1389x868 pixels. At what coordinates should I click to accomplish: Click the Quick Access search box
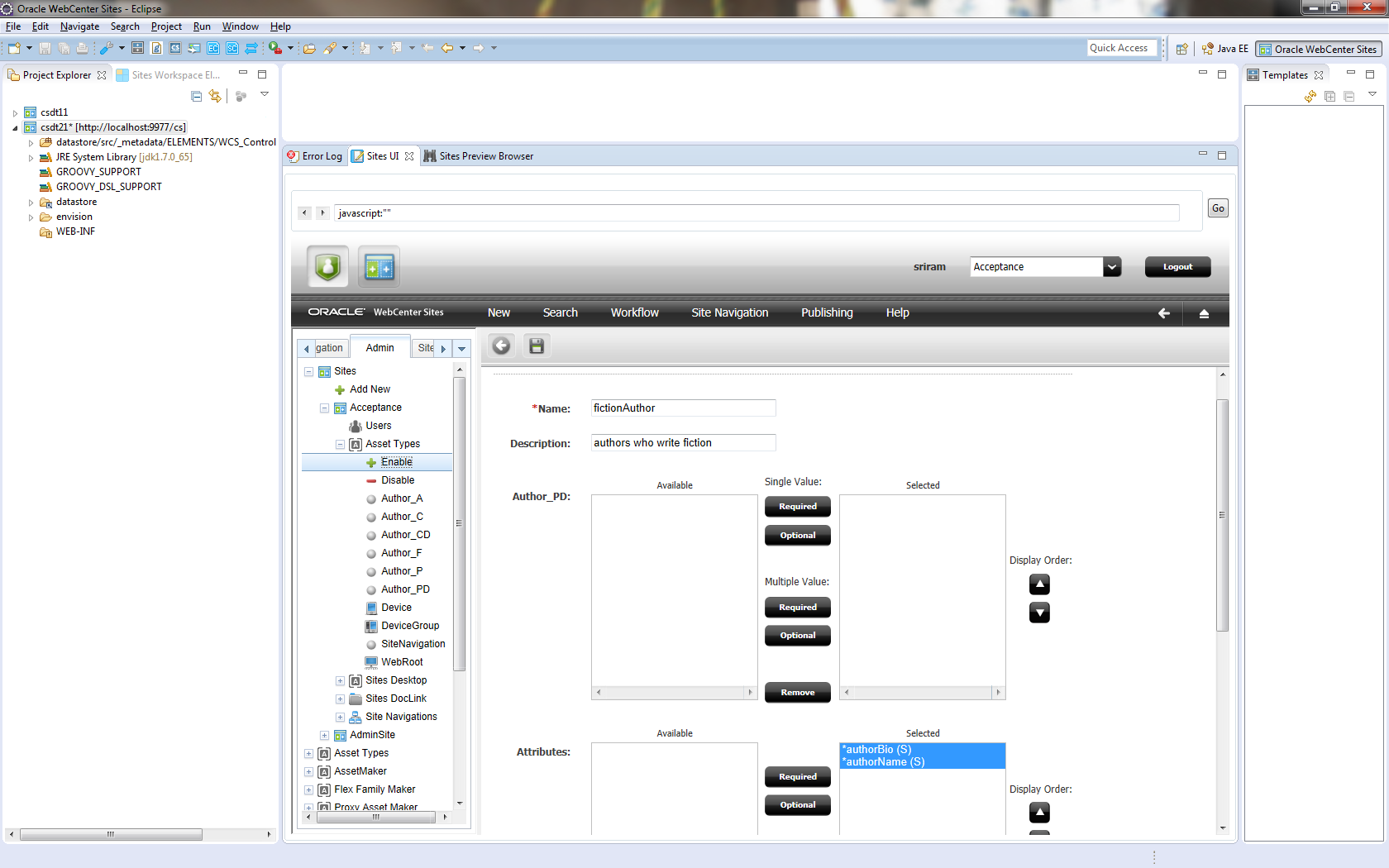coord(1121,48)
